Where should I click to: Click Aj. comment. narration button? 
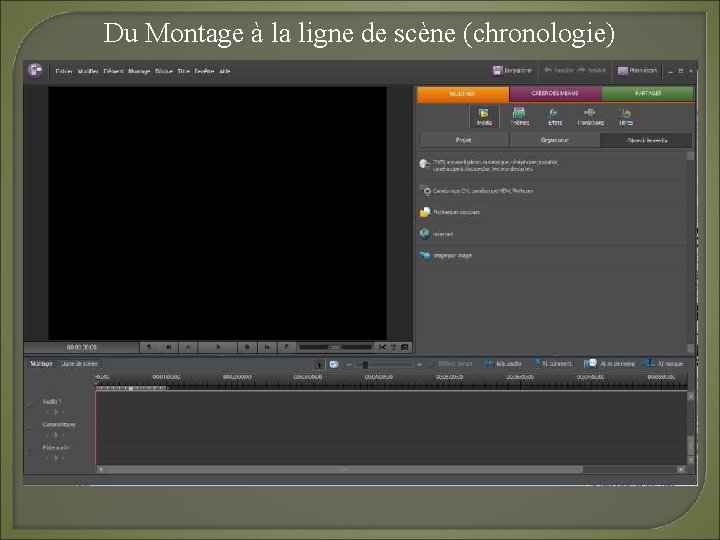pyautogui.click(x=553, y=364)
